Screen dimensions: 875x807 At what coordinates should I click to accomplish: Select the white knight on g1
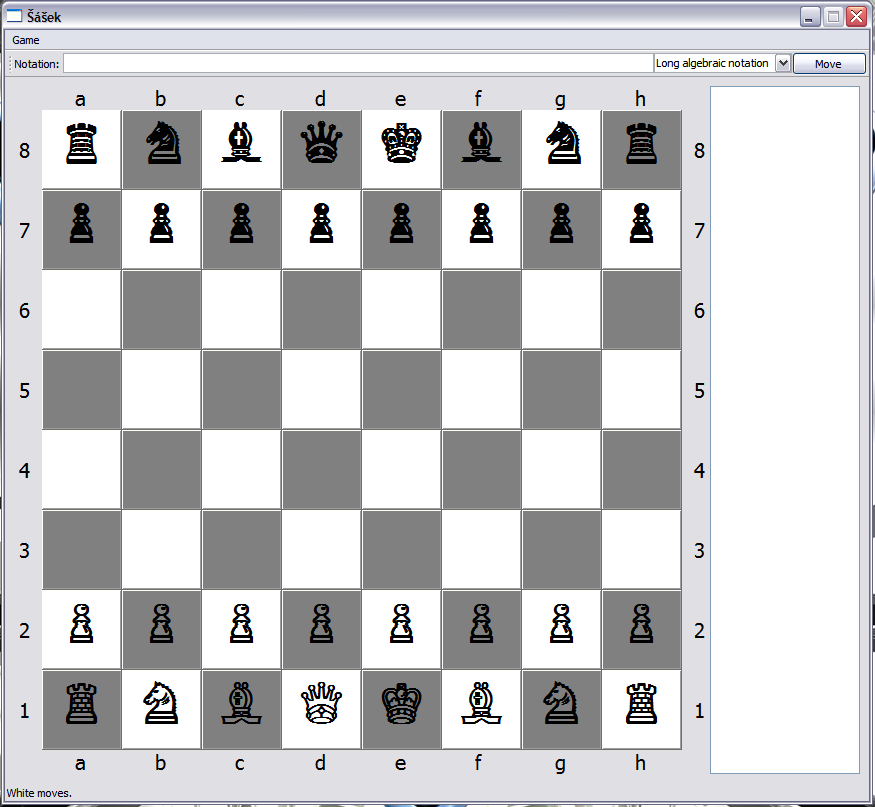pyautogui.click(x=561, y=703)
